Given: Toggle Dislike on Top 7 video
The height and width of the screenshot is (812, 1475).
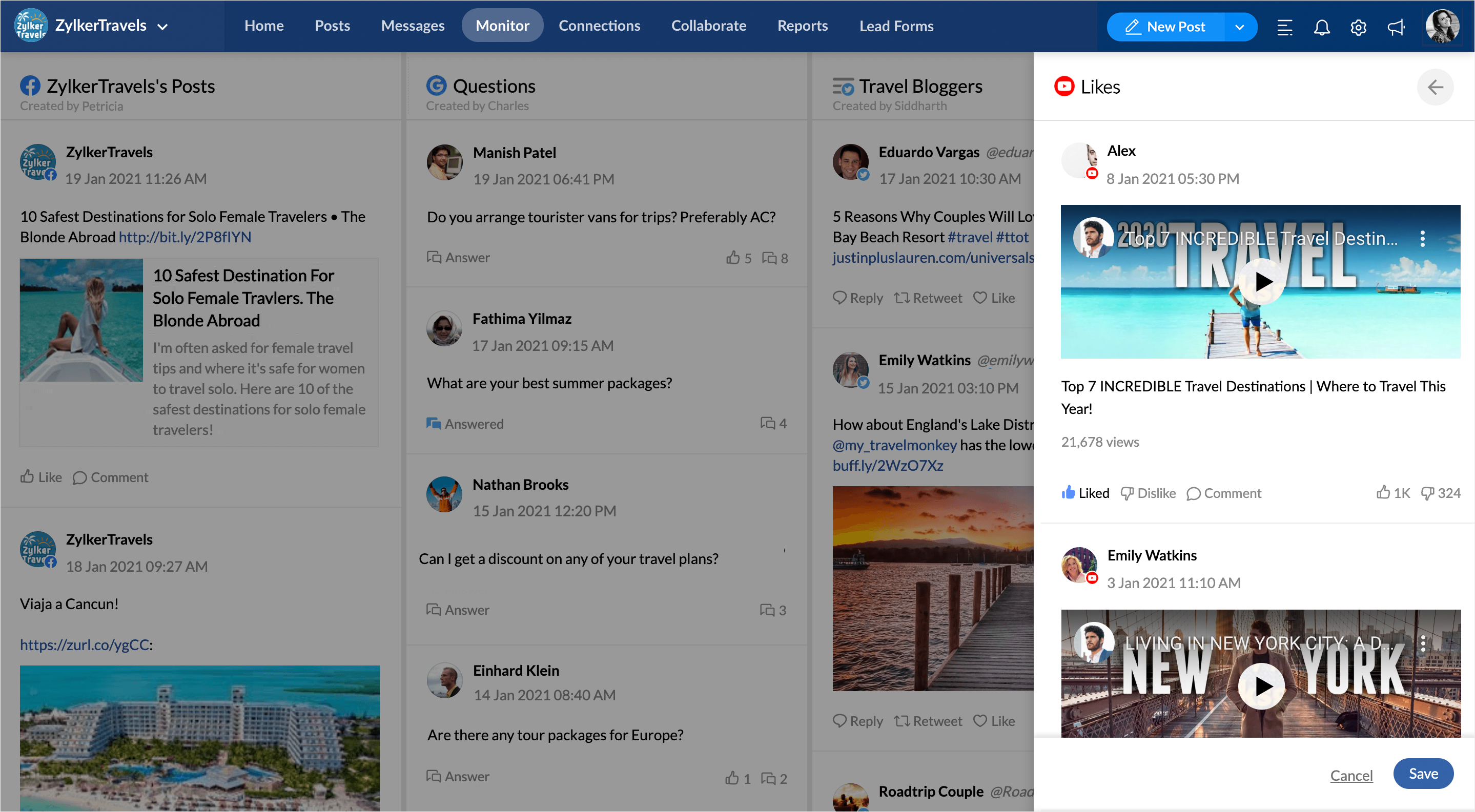Looking at the screenshot, I should click(x=1148, y=493).
